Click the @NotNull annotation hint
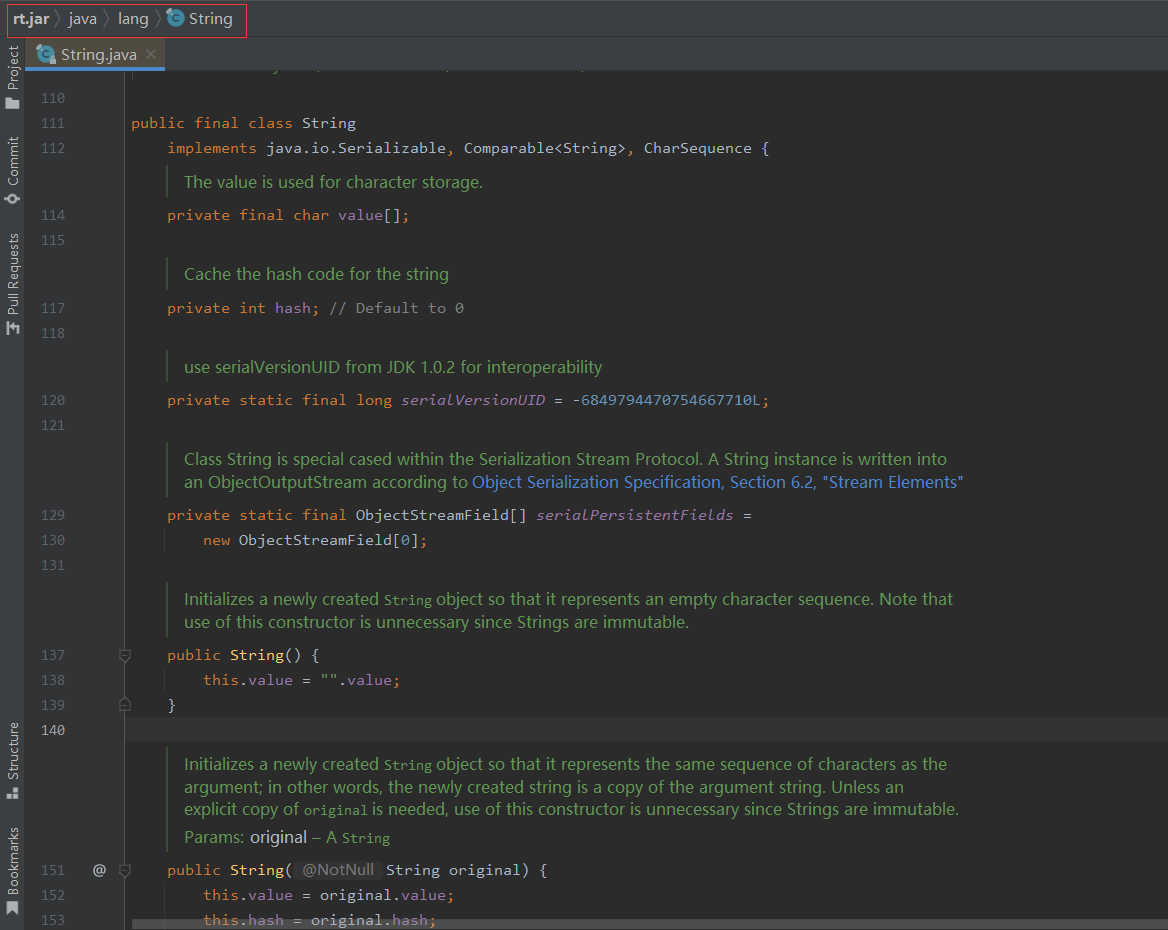The image size is (1168, 930). [338, 870]
